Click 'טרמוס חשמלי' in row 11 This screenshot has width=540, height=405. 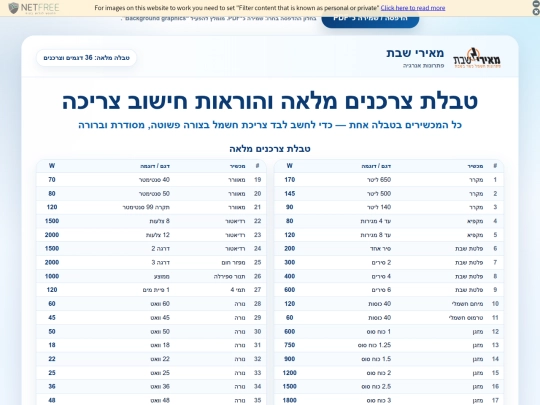pos(466,318)
